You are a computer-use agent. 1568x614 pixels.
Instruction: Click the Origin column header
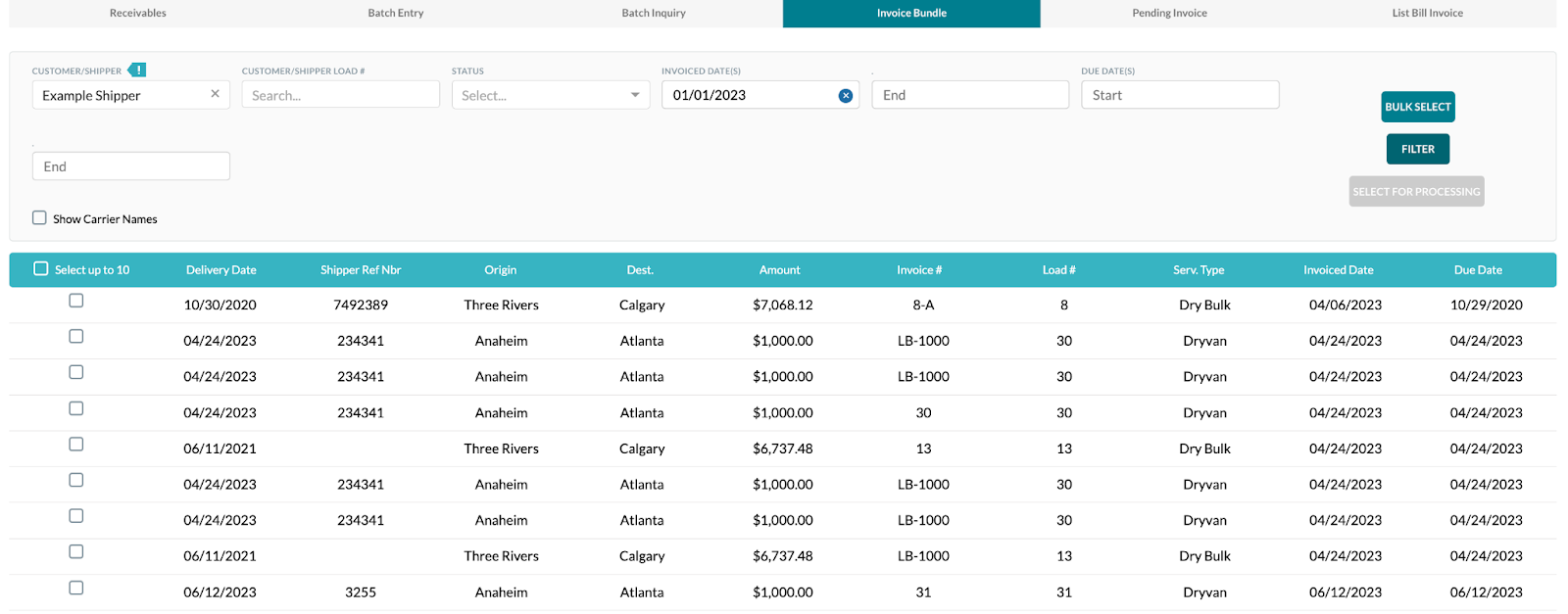point(501,270)
